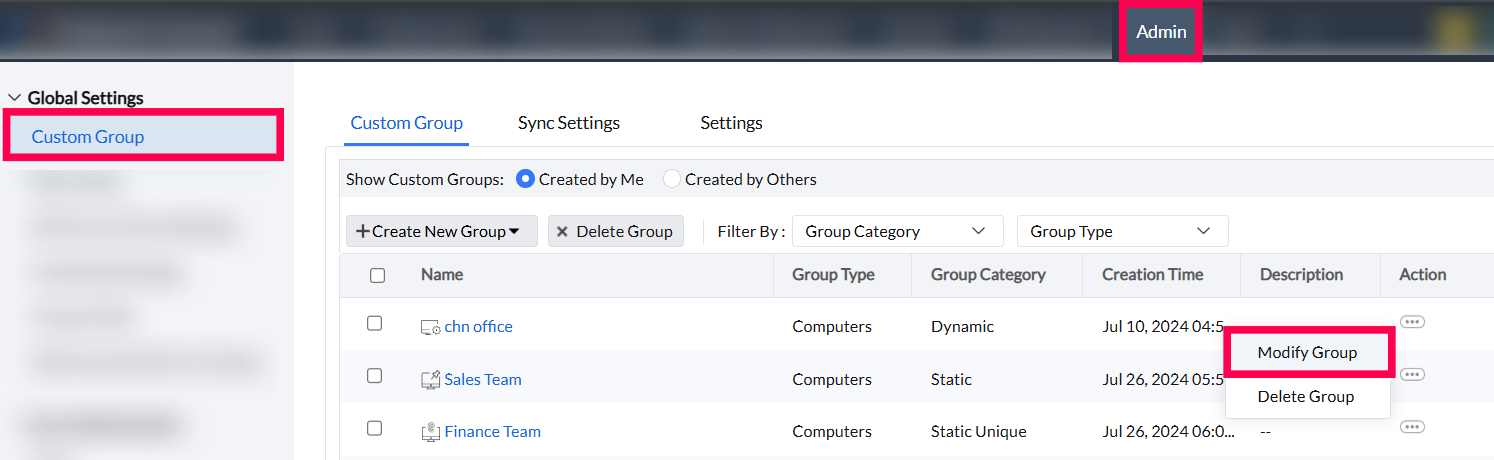Image resolution: width=1494 pixels, height=460 pixels.
Task: Open action menu for chn office row
Action: [x=1411, y=322]
